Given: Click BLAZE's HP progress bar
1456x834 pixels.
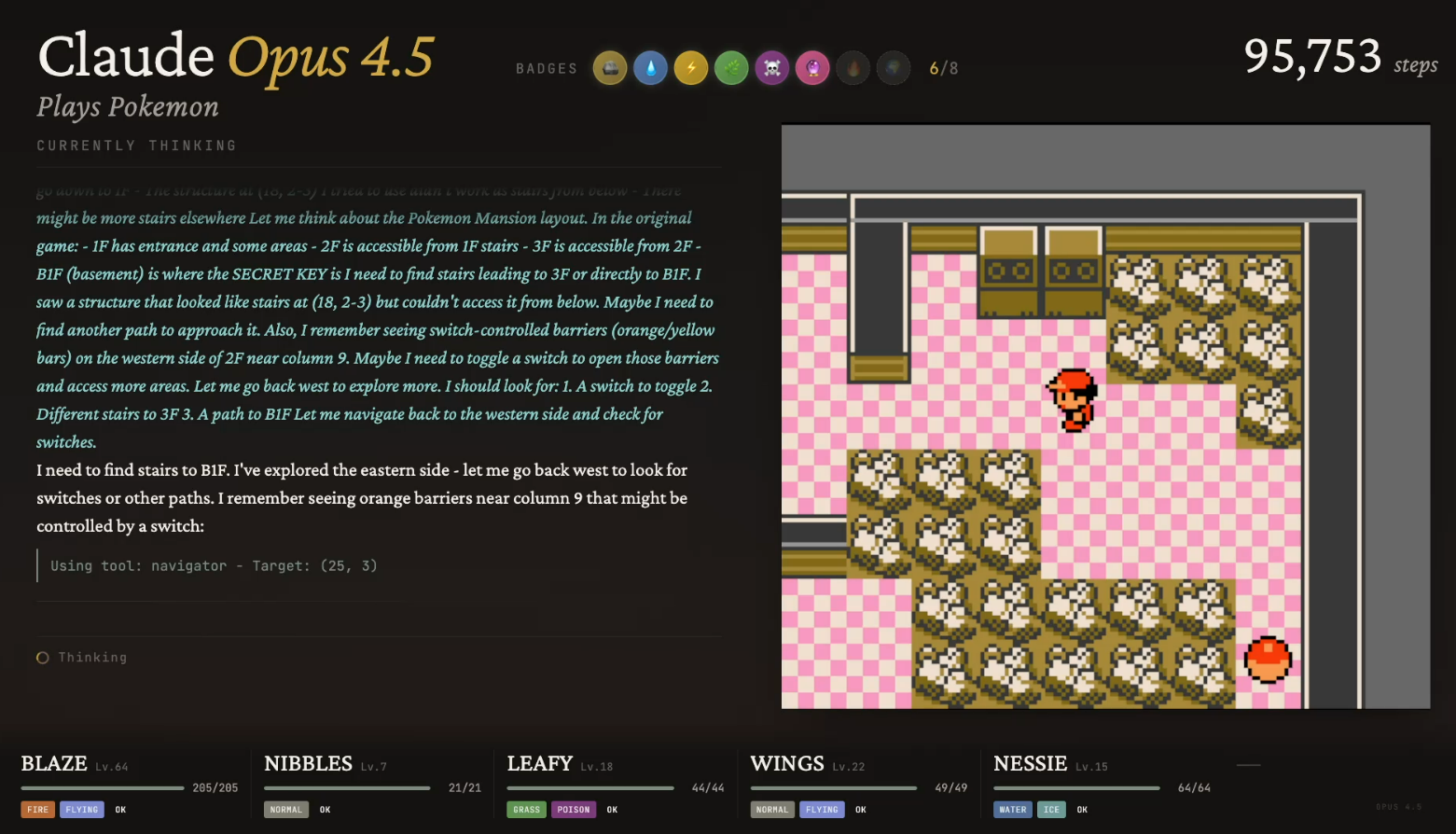Looking at the screenshot, I should pos(103,788).
